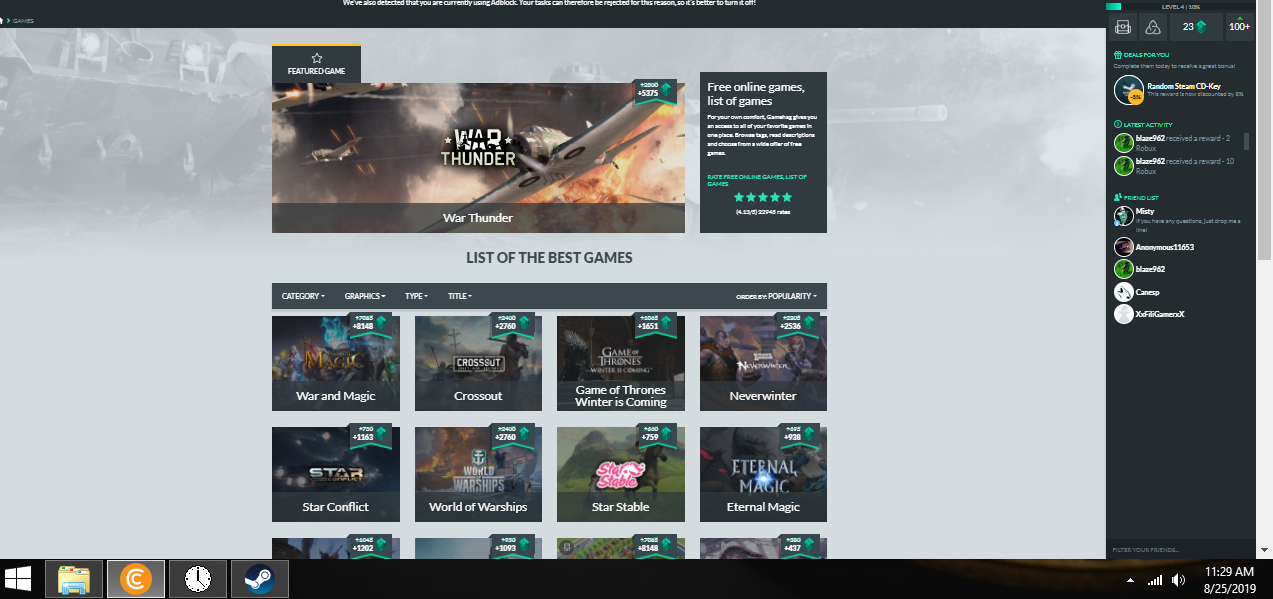1273x599 pixels.
Task: Click the Filter your friends input field
Action: coord(1181,550)
